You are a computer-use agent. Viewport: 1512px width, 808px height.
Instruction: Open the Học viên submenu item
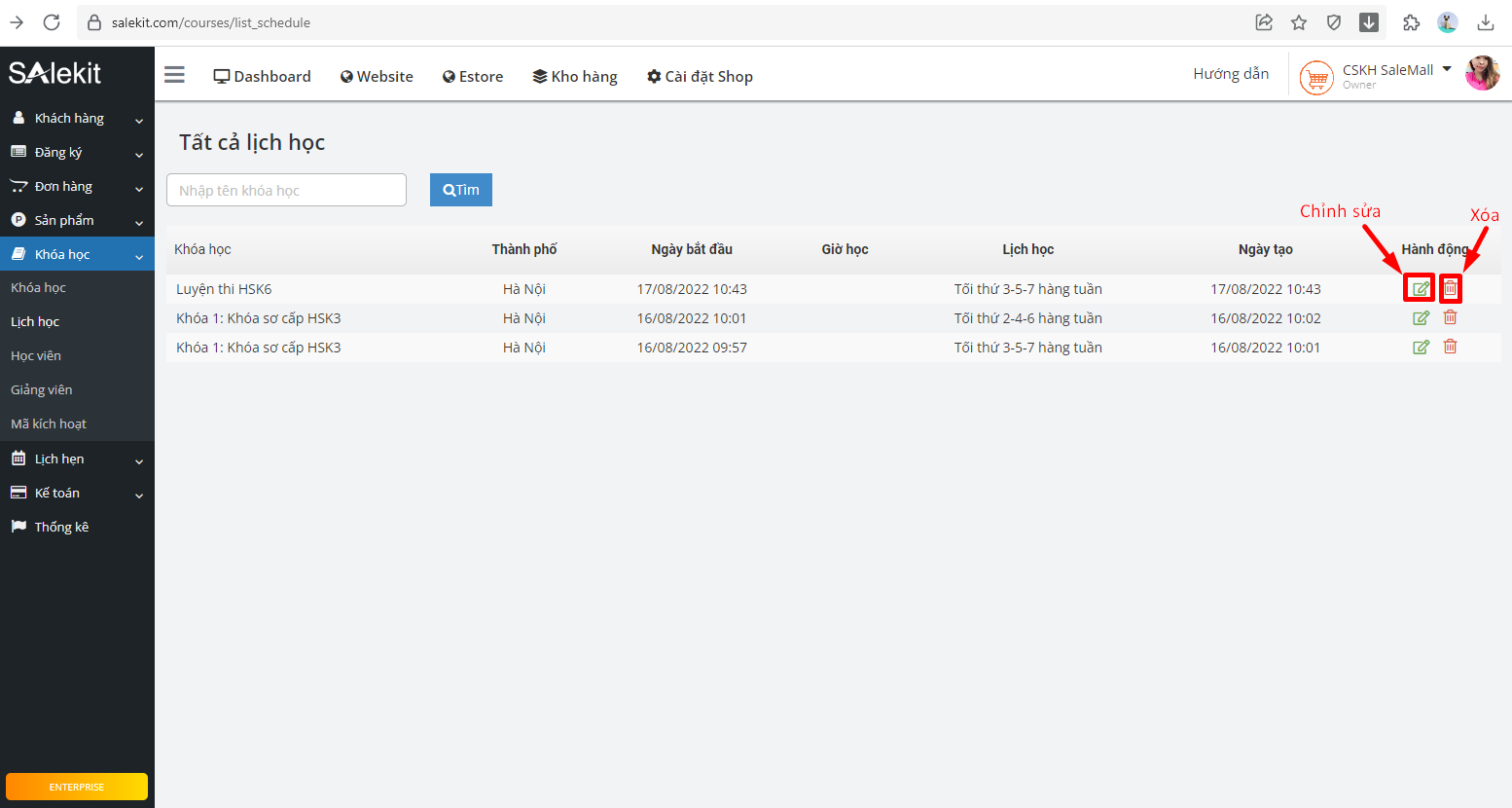(x=36, y=355)
